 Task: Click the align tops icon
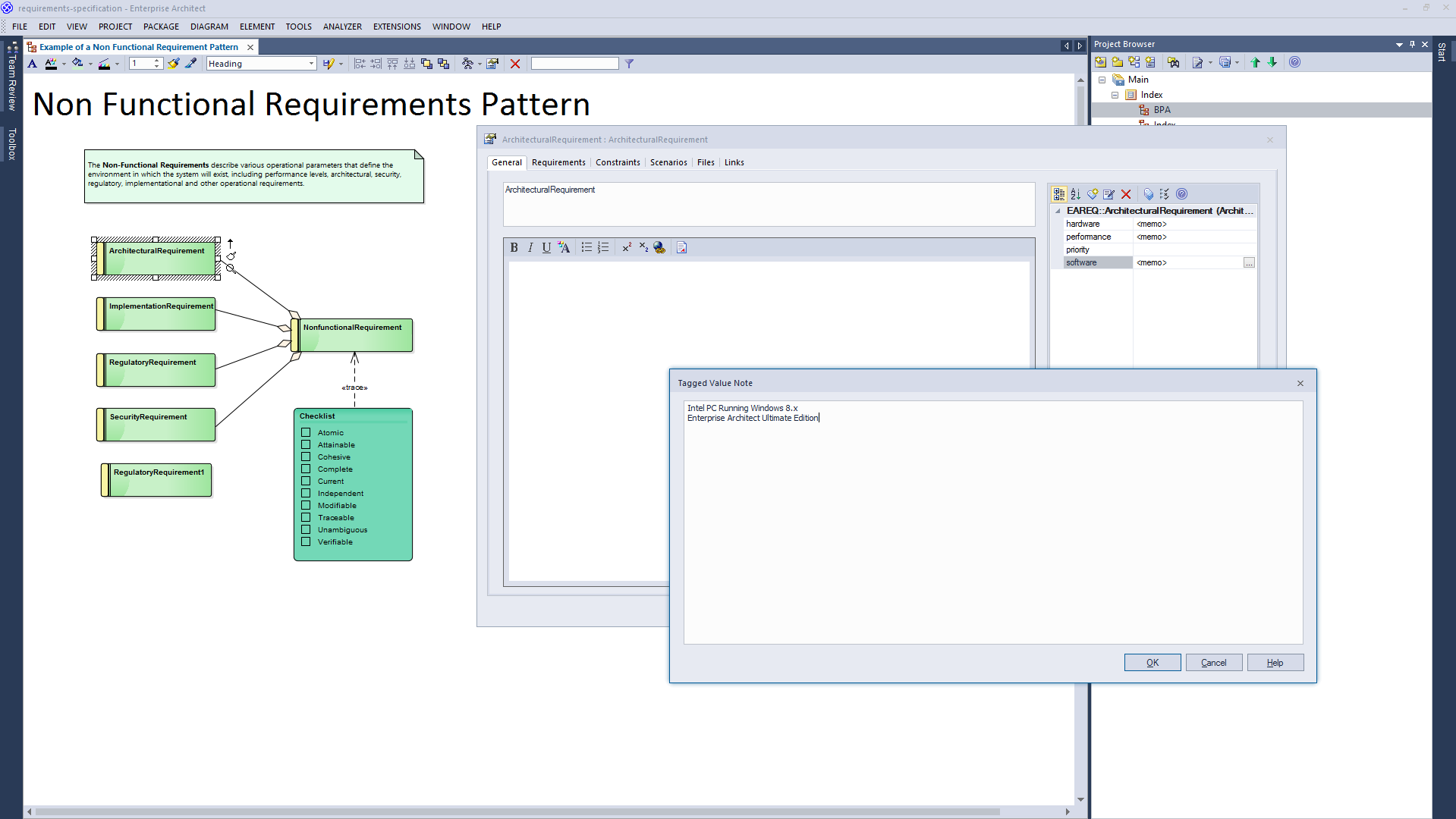tap(393, 64)
